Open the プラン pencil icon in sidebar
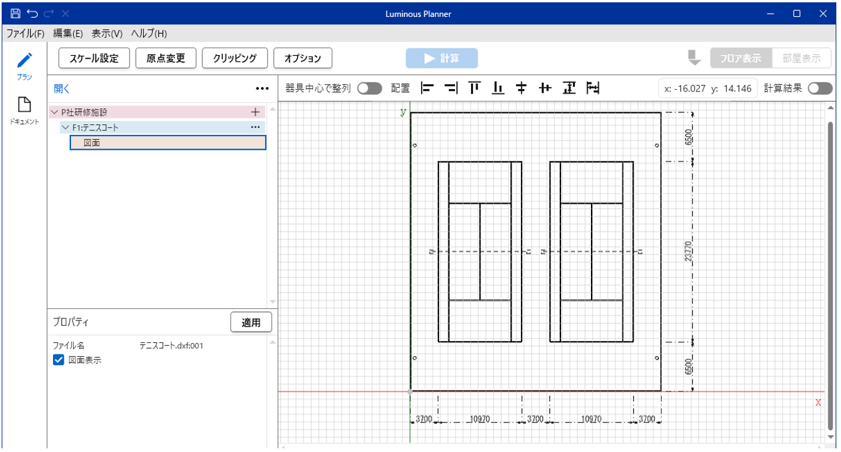The height and width of the screenshot is (452, 841). point(24,63)
